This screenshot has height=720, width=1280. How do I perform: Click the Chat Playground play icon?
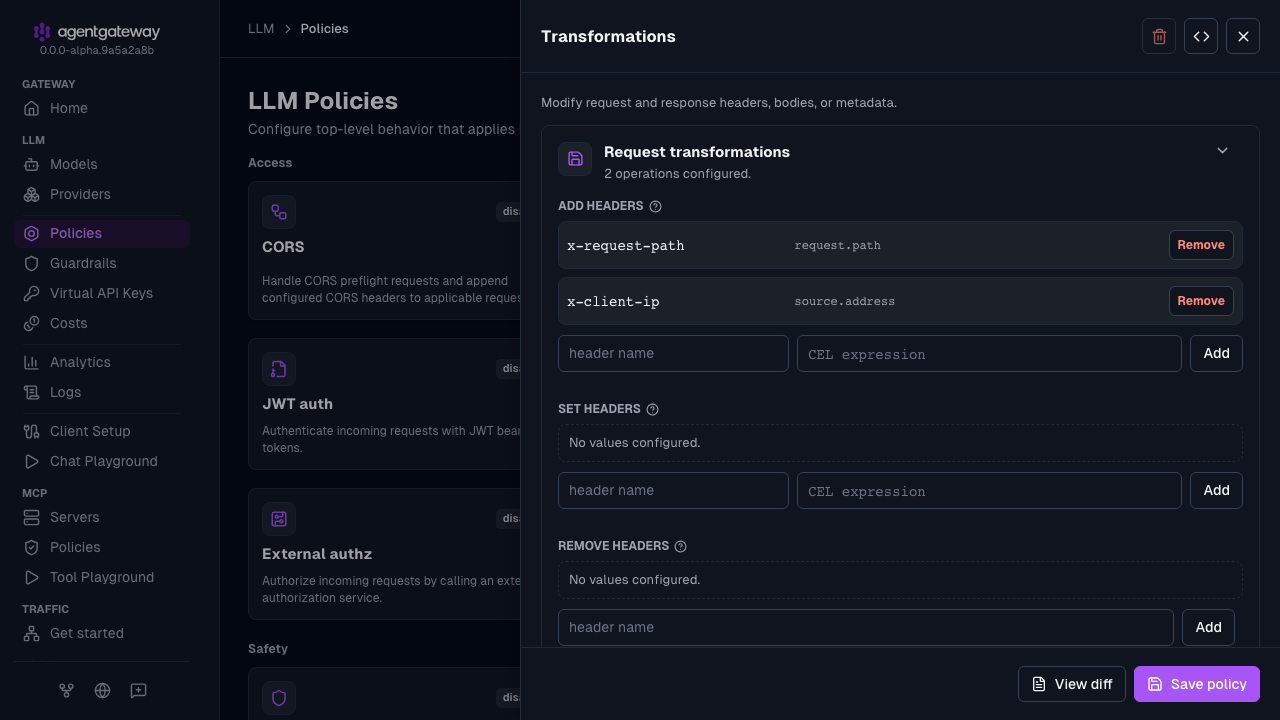31,461
